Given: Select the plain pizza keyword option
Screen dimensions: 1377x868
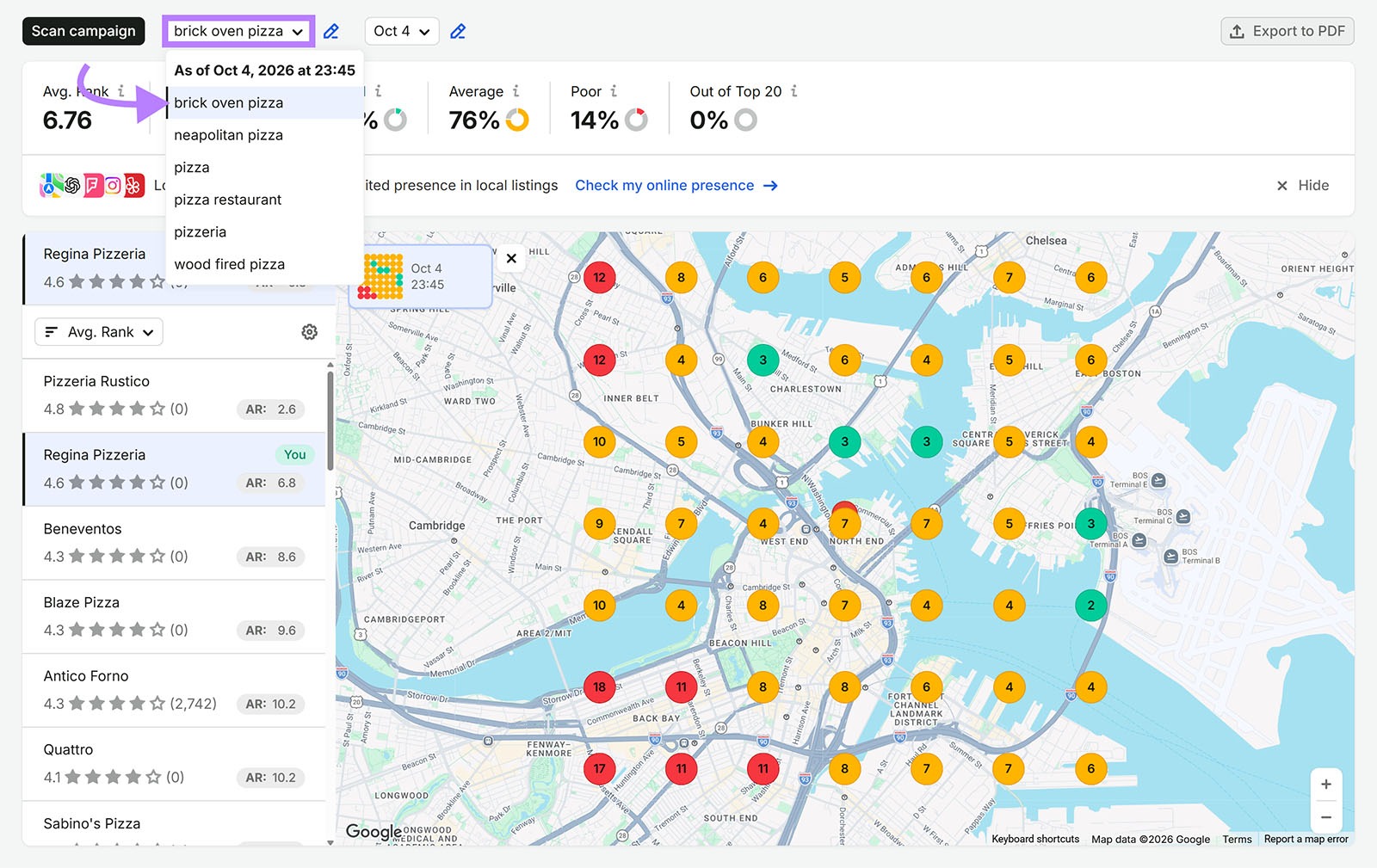Looking at the screenshot, I should point(264,168).
